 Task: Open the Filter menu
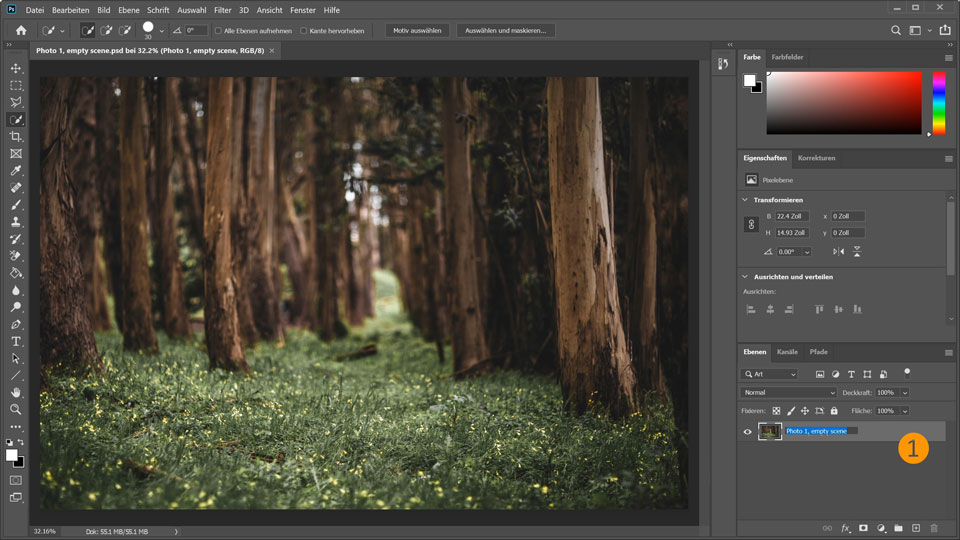coord(222,9)
